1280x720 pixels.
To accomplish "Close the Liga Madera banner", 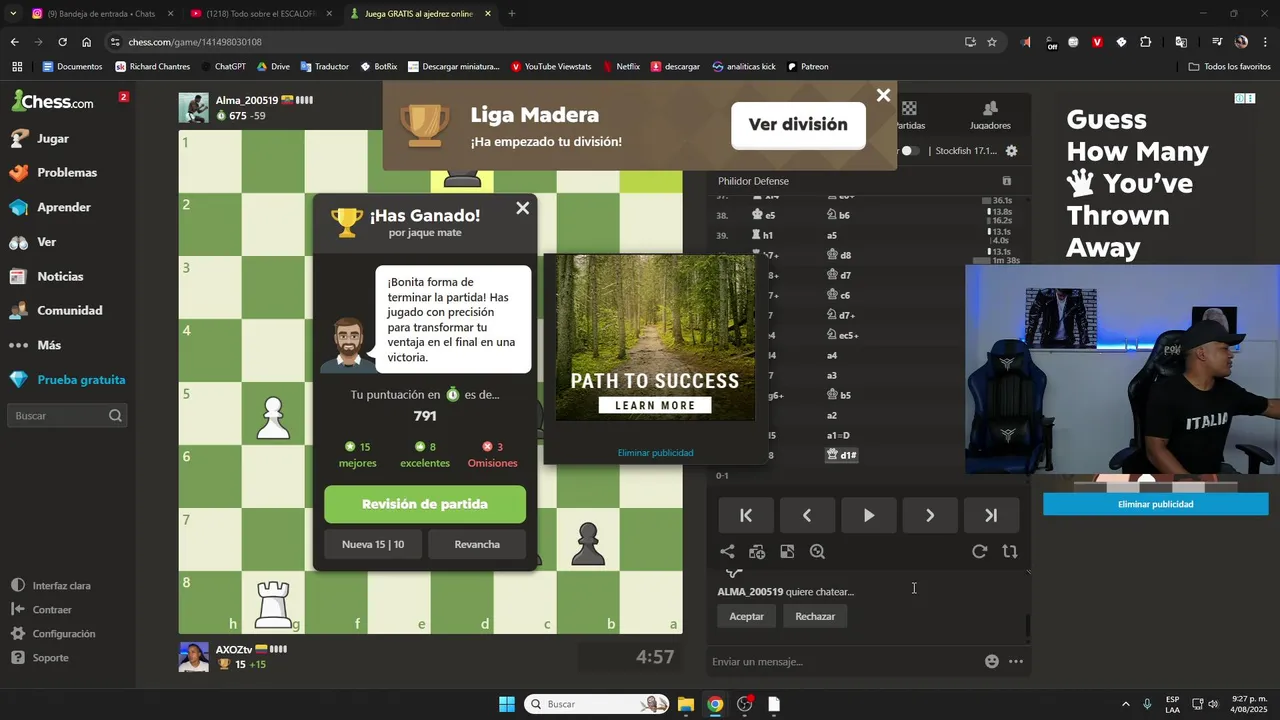I will [x=883, y=95].
